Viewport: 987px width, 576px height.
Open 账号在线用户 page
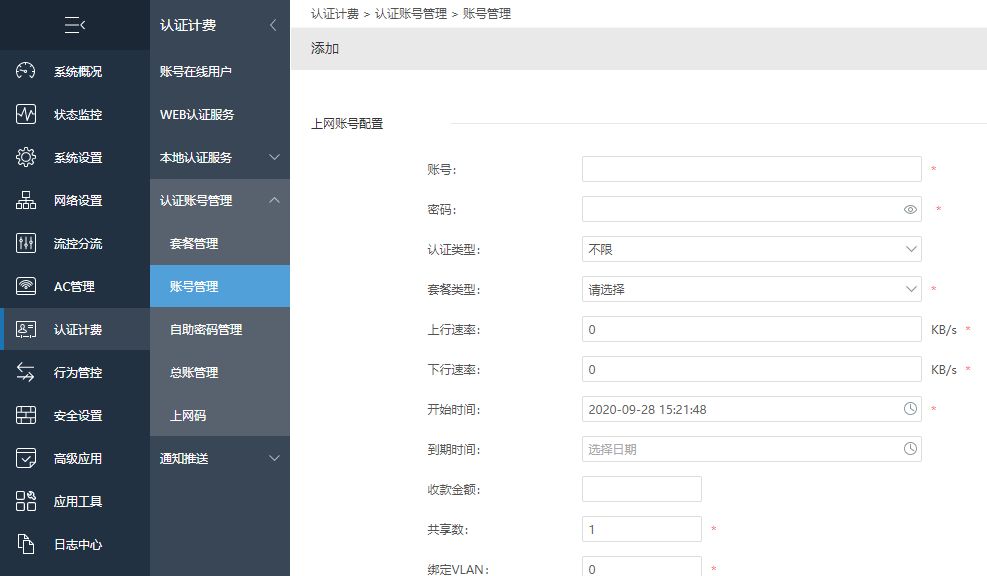(x=196, y=72)
